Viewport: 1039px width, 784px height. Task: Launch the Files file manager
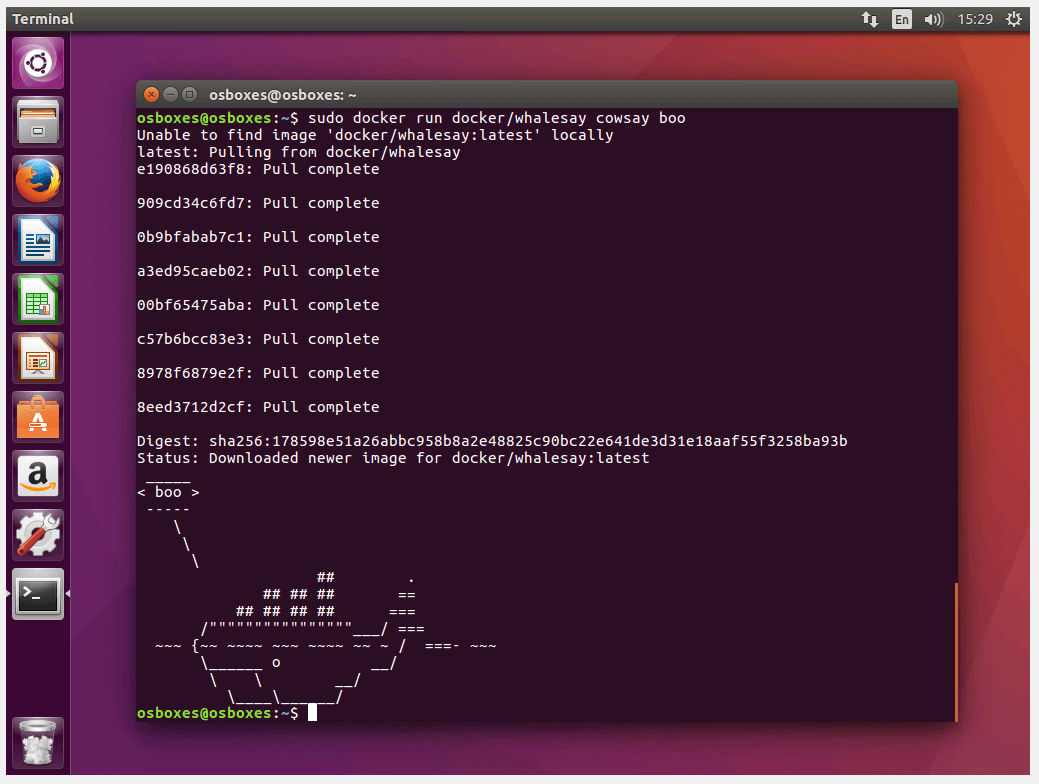click(x=38, y=122)
